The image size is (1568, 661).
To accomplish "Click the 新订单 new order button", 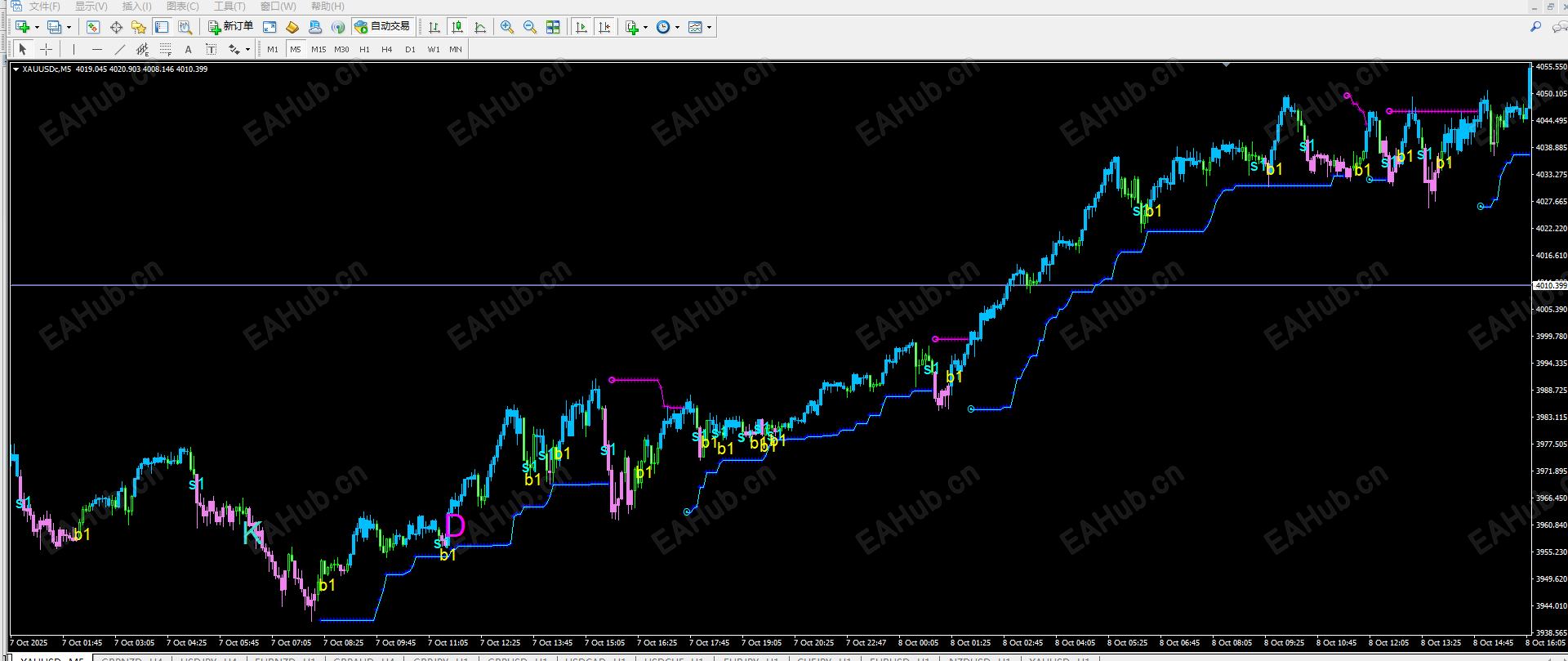I will coord(230,27).
